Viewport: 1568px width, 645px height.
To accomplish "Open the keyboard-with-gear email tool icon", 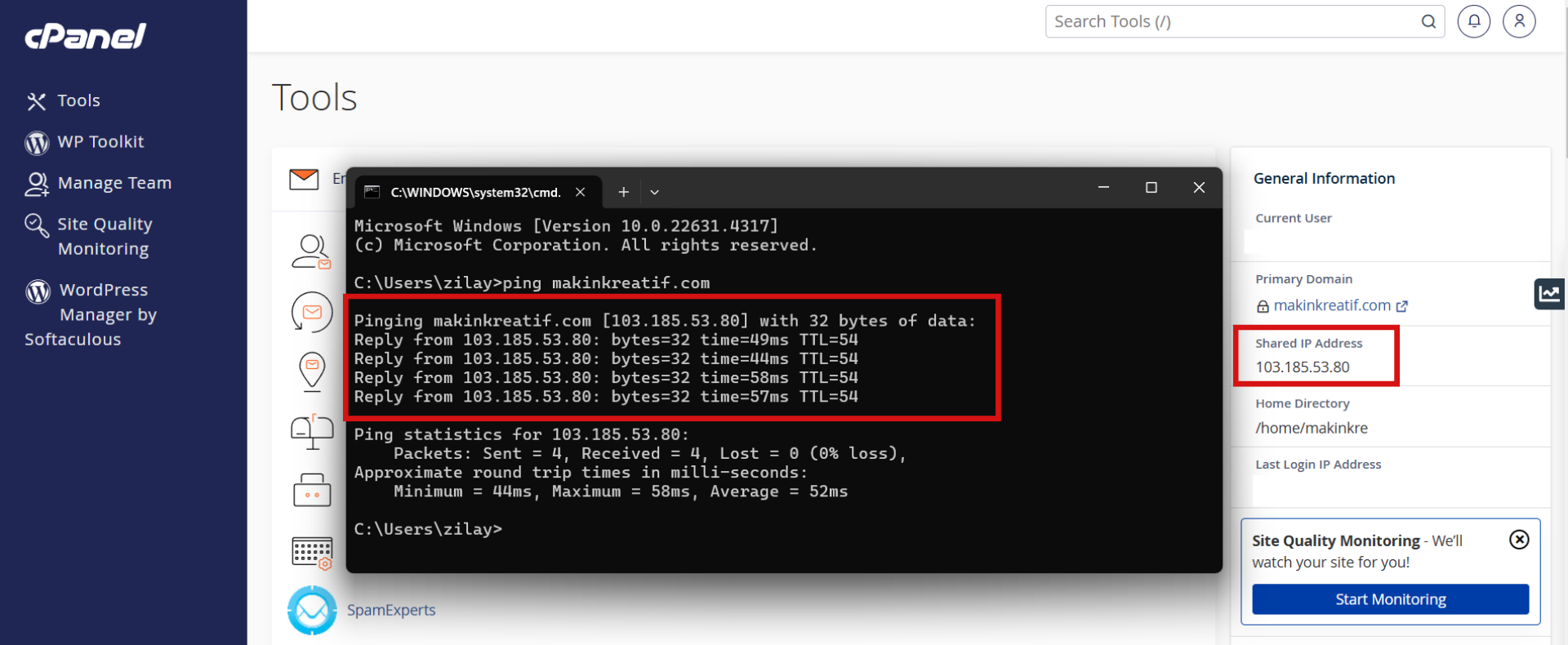I will click(x=312, y=553).
